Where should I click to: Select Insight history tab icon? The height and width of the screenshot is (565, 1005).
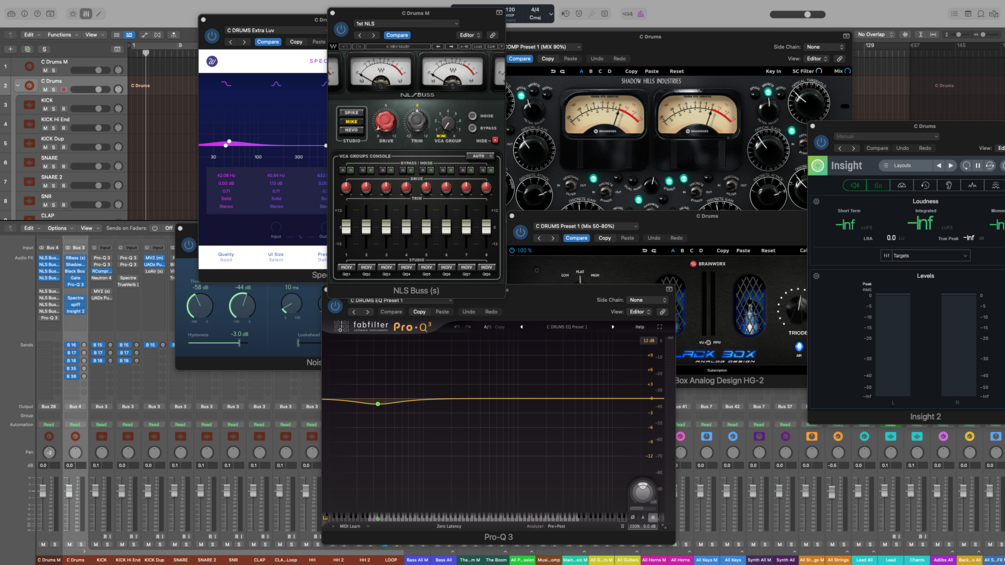pos(925,185)
